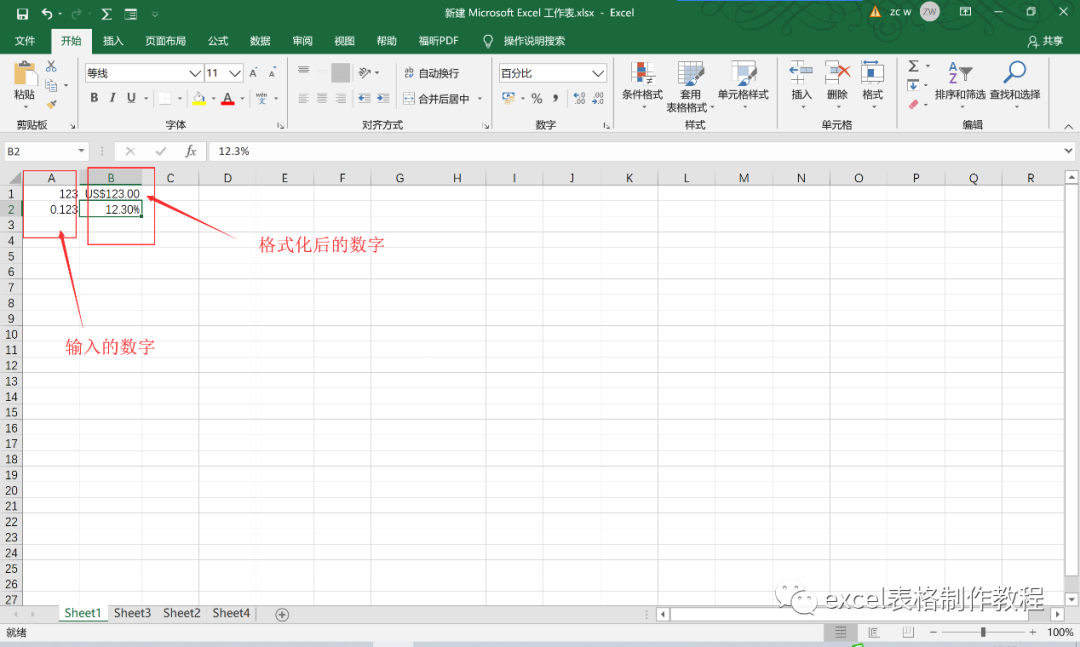The width and height of the screenshot is (1080, 647).
Task: Apply percent style with % button
Action: point(537,99)
